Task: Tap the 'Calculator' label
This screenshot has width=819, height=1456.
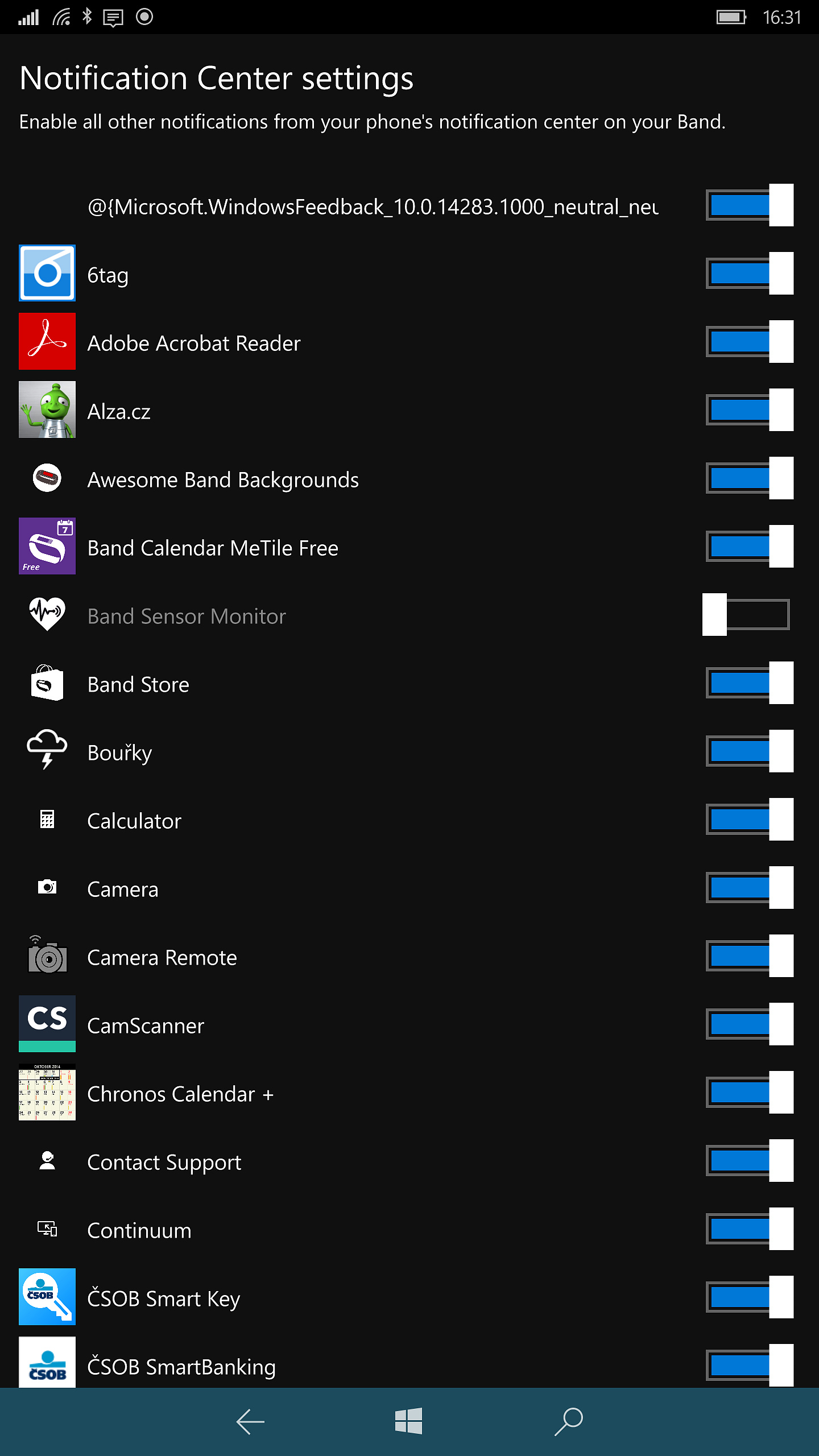Action: point(134,821)
